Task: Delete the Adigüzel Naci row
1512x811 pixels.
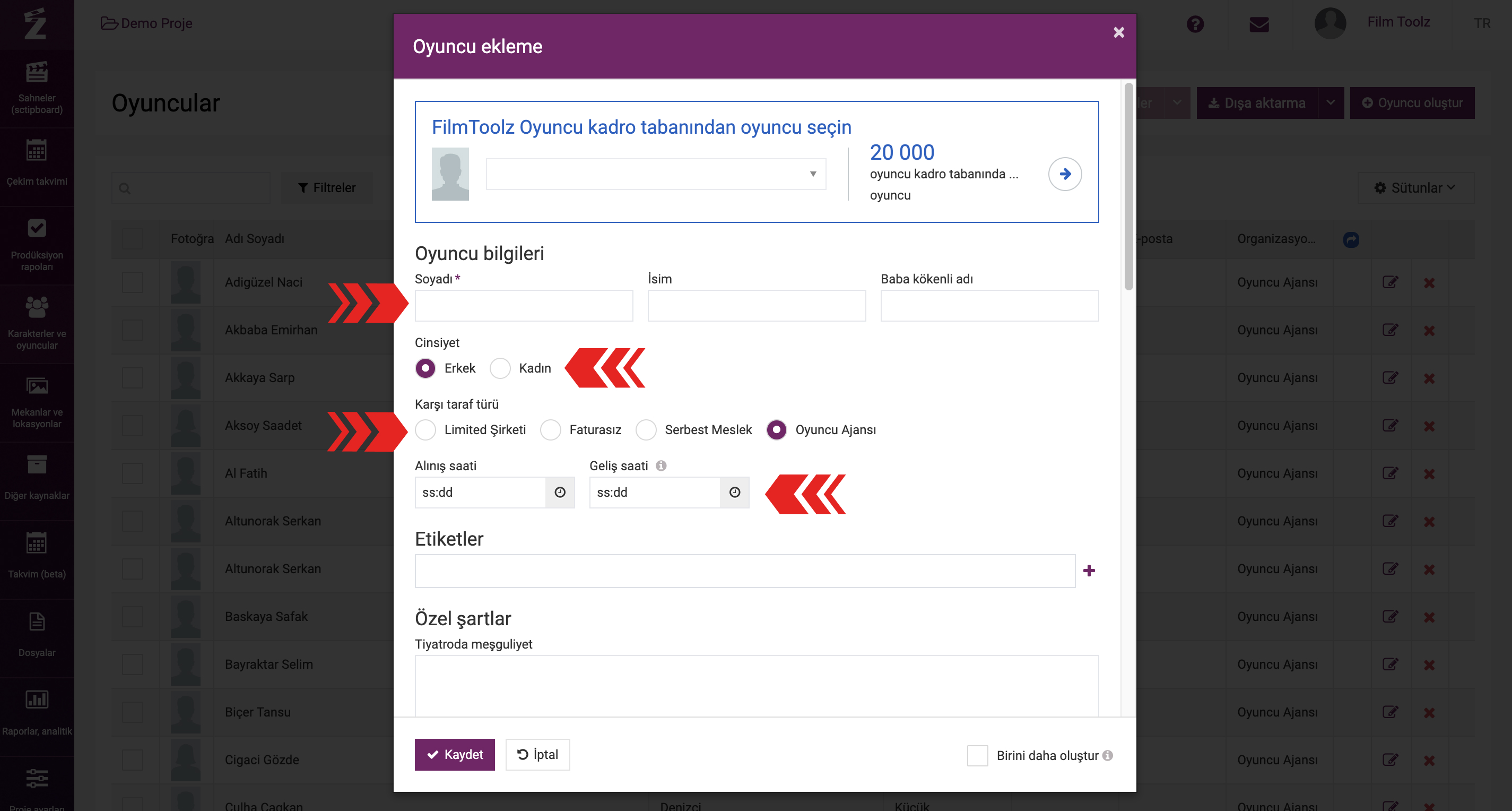Action: pos(1429,283)
